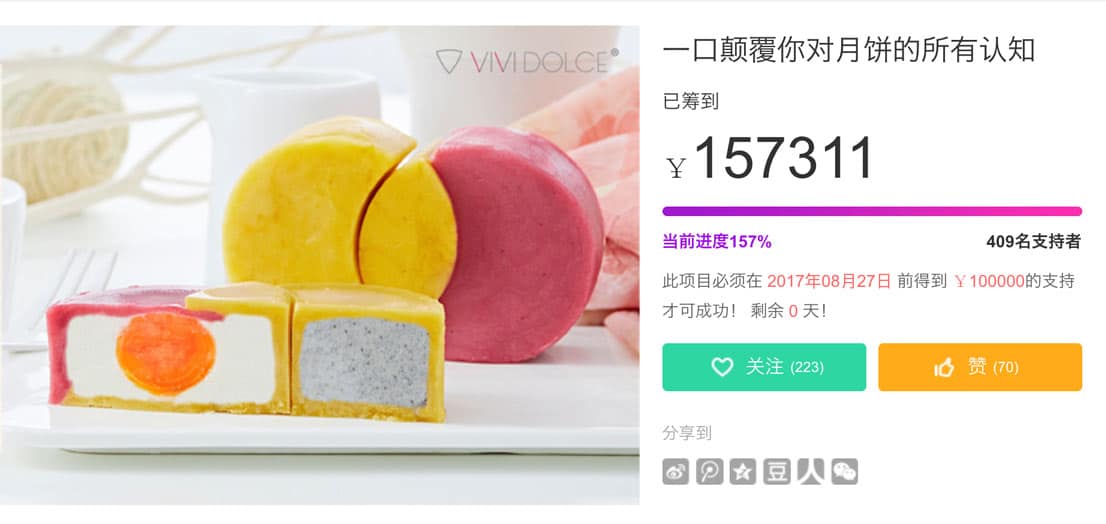
Task: Click the heart icon on 关注 button
Action: coord(722,367)
